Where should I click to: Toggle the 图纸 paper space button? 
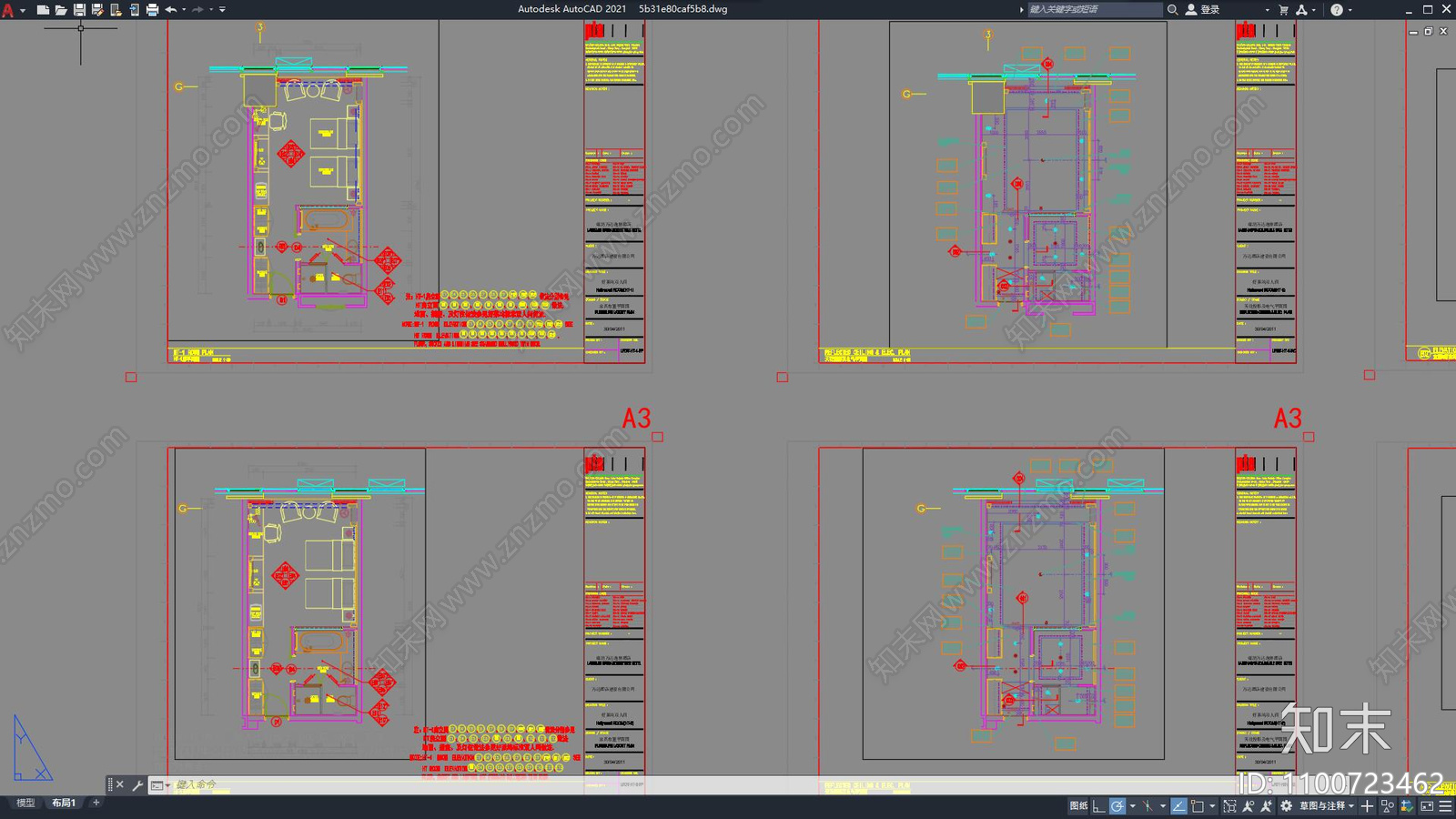pyautogui.click(x=1078, y=806)
